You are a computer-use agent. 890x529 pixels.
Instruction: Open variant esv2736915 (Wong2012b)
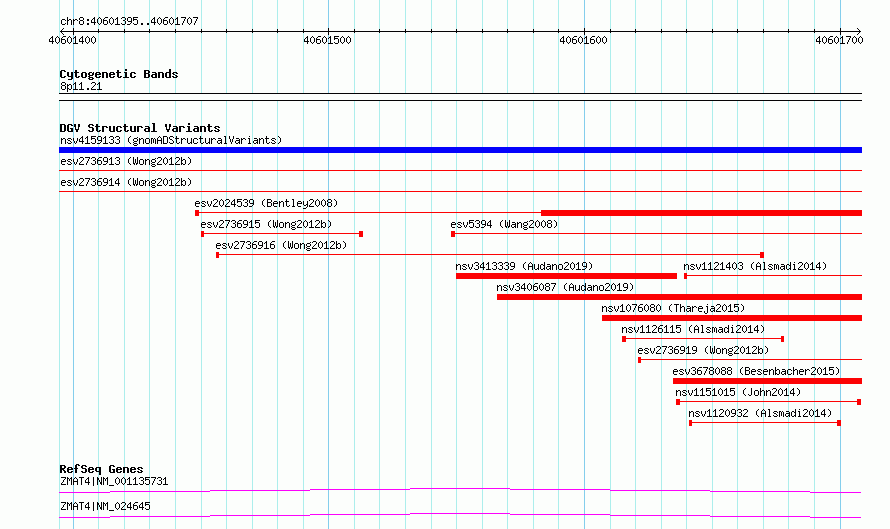pos(266,224)
